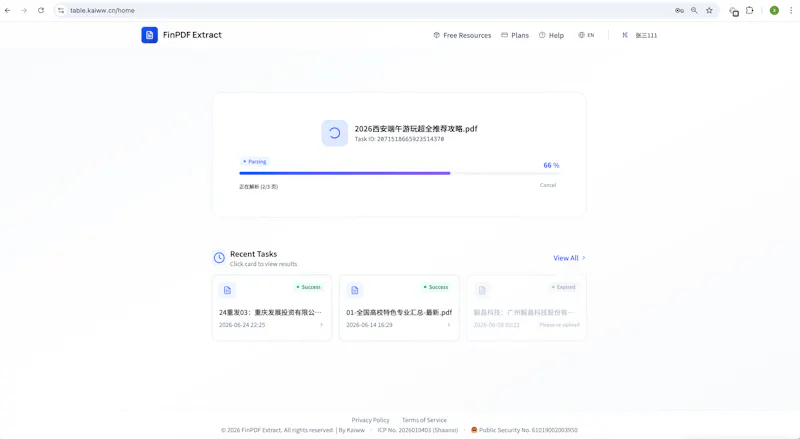This screenshot has width=800, height=439.
Task: Click the zoom magnifier icon in address bar
Action: pos(694,10)
